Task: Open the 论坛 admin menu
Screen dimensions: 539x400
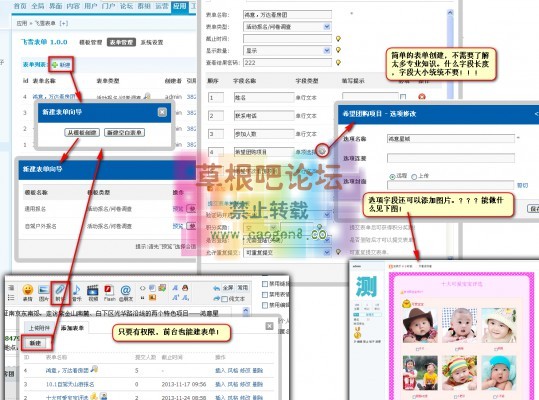Action: coord(126,6)
